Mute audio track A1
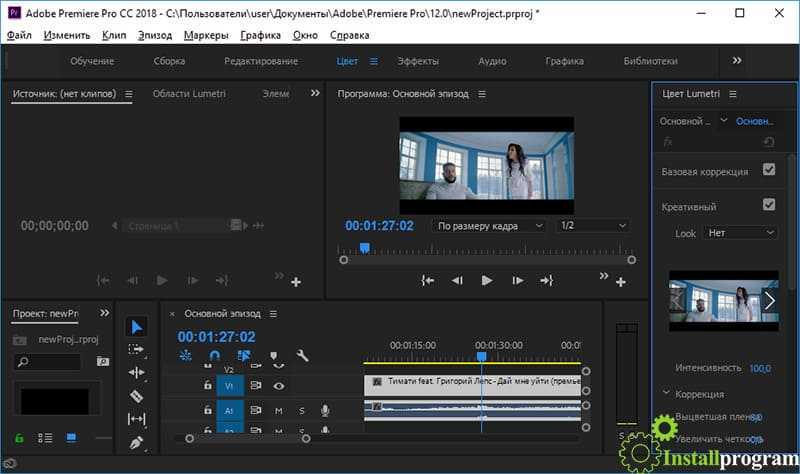This screenshot has width=800, height=474. (x=279, y=411)
